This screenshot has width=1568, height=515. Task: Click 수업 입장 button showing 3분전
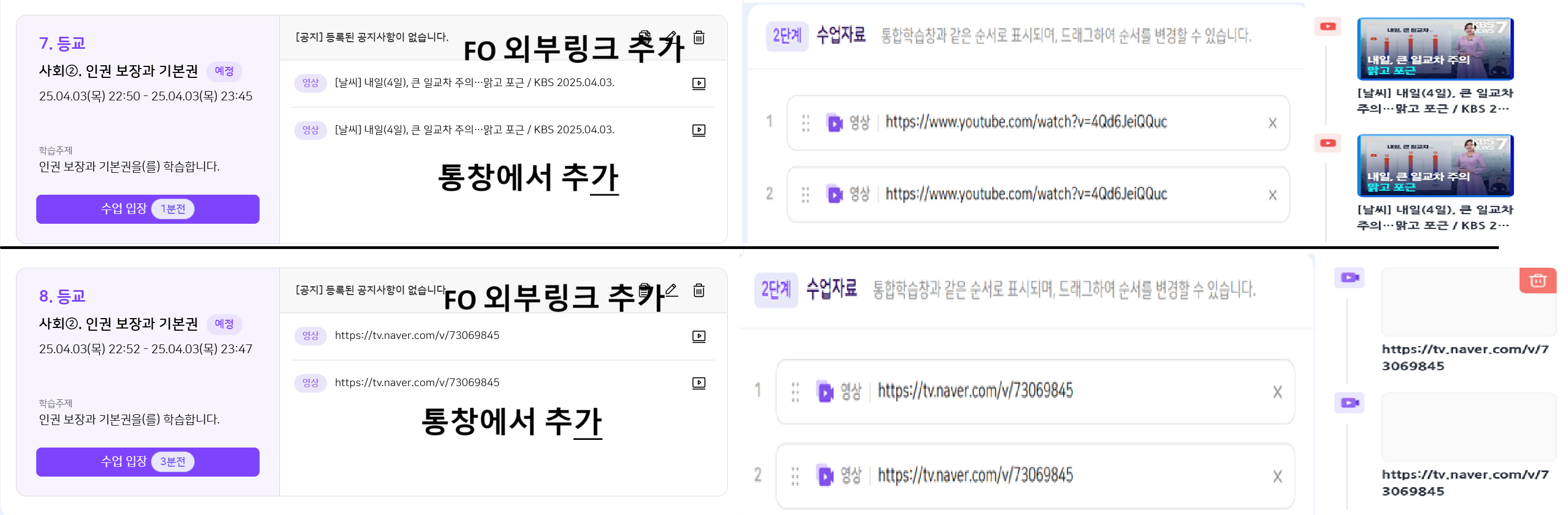coord(147,462)
